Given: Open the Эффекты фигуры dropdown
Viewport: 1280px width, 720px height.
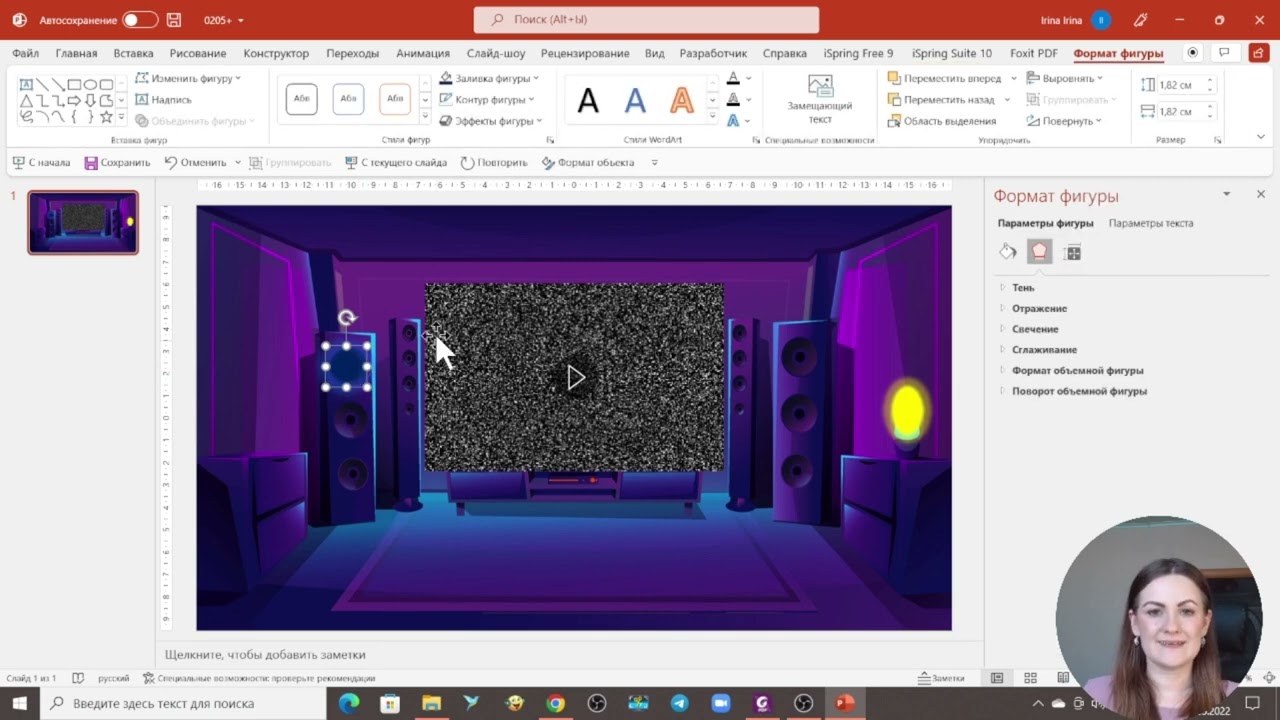Looking at the screenshot, I should click(490, 121).
